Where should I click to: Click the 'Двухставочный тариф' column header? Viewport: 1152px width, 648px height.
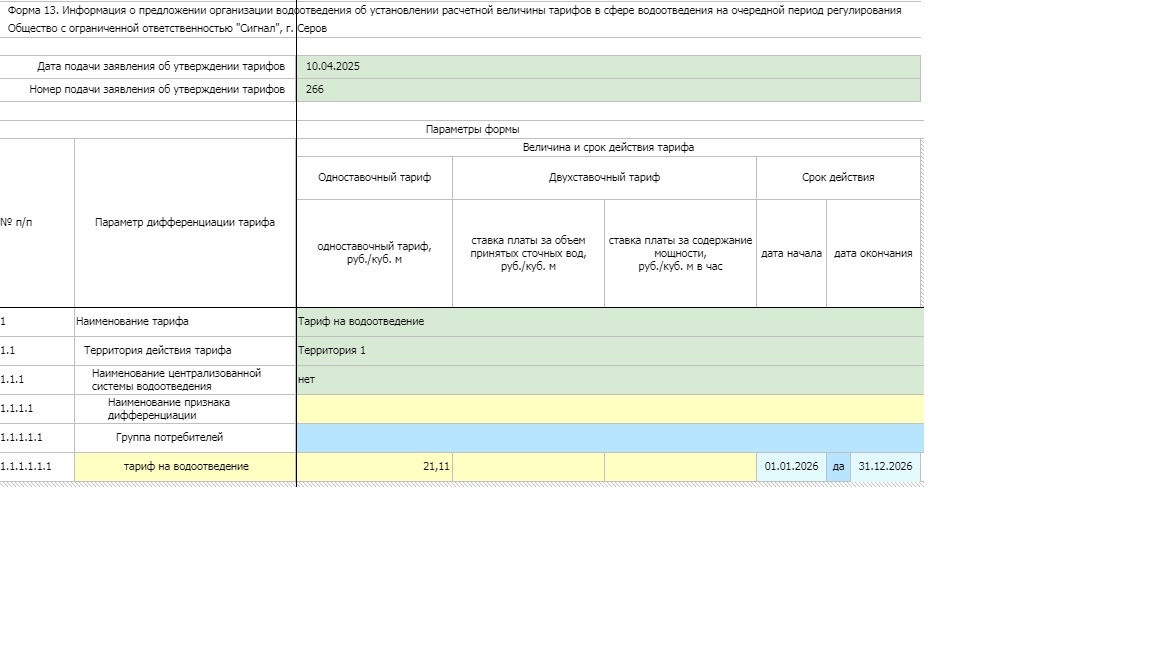pos(605,178)
